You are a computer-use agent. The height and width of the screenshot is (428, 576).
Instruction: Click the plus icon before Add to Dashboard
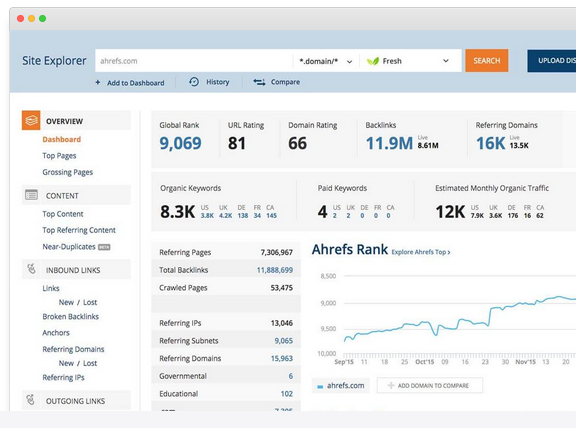pyautogui.click(x=98, y=82)
